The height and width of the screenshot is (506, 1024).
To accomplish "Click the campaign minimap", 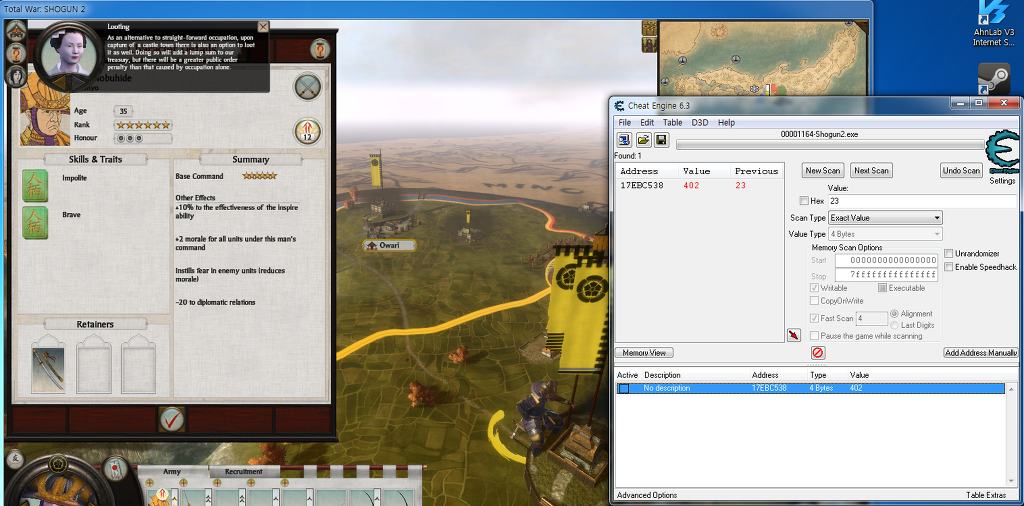I will [x=764, y=58].
